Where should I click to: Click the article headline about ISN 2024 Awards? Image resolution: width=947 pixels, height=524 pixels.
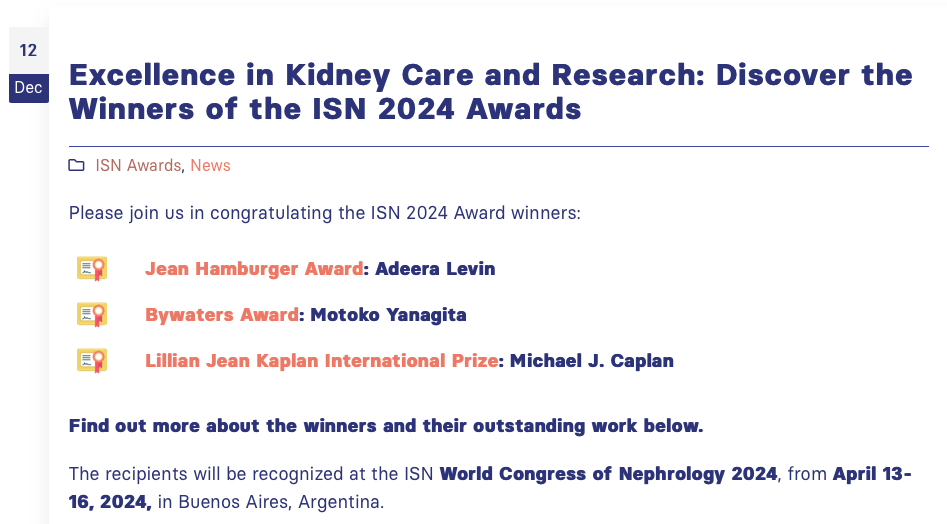pos(490,92)
